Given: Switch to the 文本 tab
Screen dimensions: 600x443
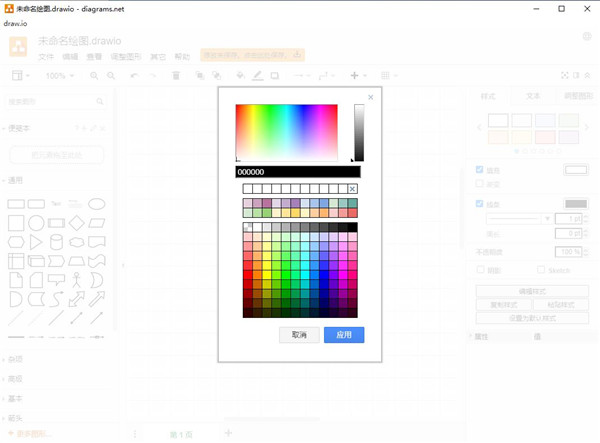Looking at the screenshot, I should [533, 96].
